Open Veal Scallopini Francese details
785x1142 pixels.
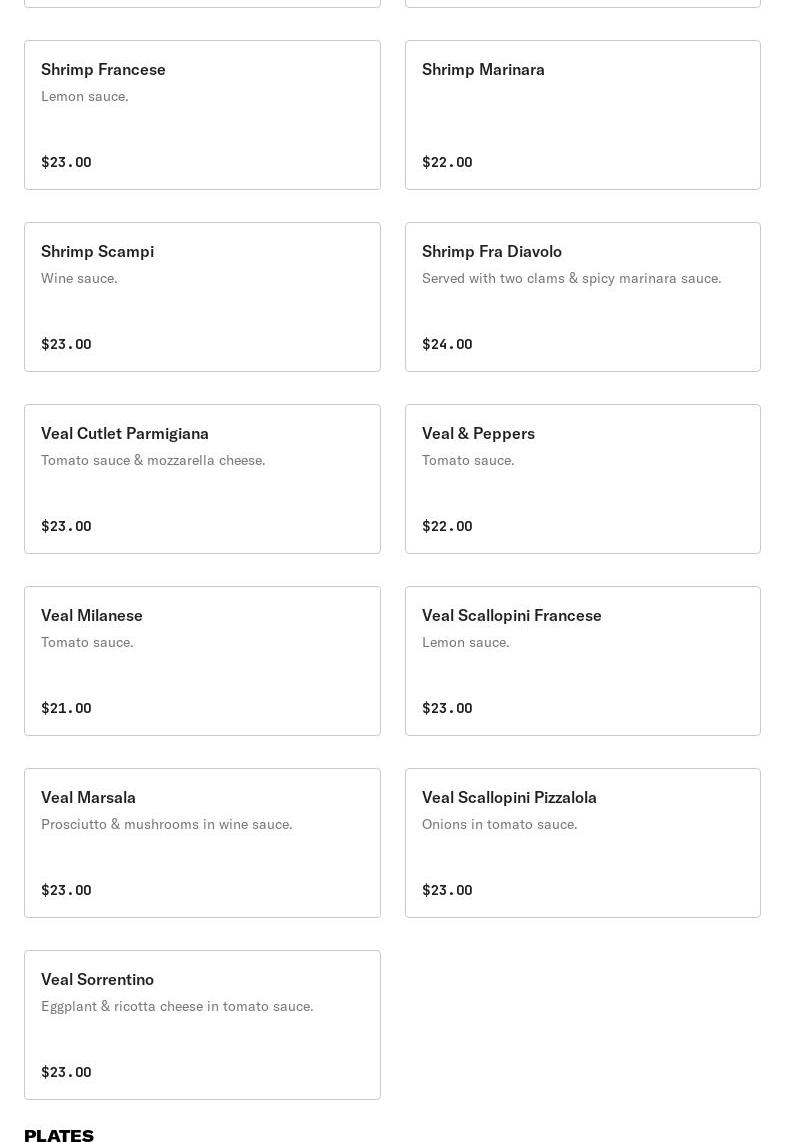point(582,661)
